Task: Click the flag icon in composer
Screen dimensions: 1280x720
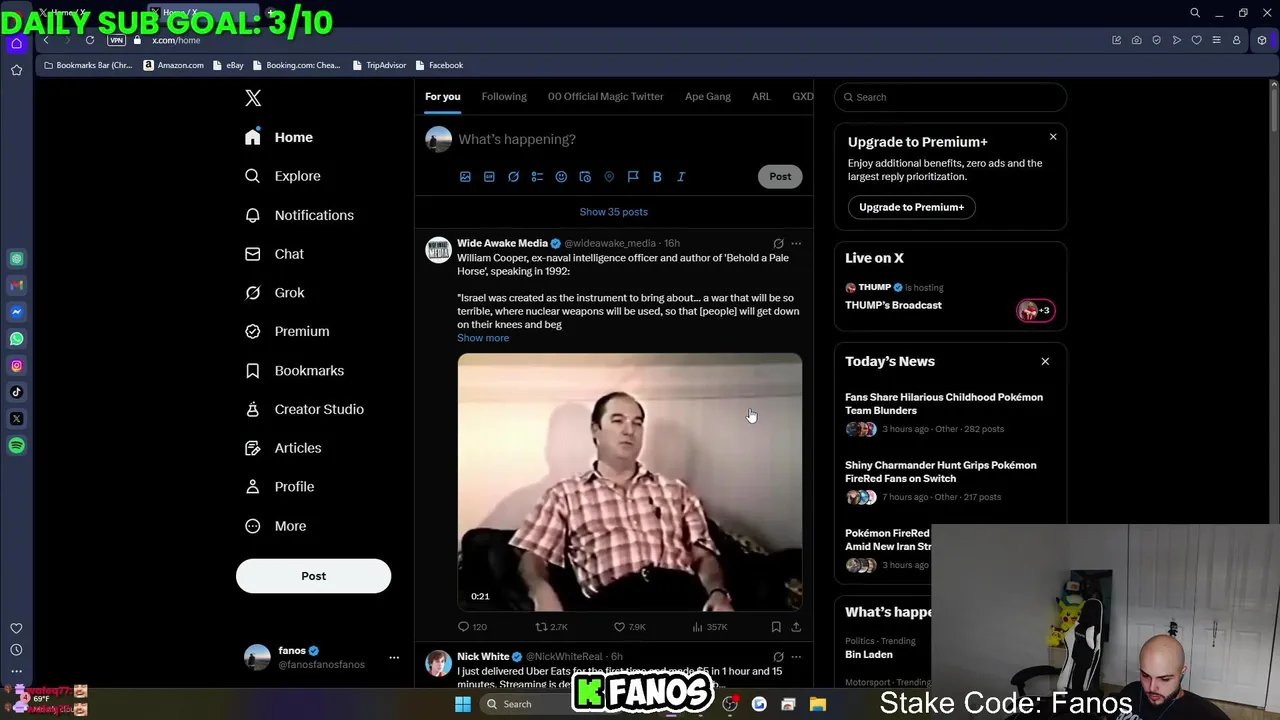Action: (633, 177)
